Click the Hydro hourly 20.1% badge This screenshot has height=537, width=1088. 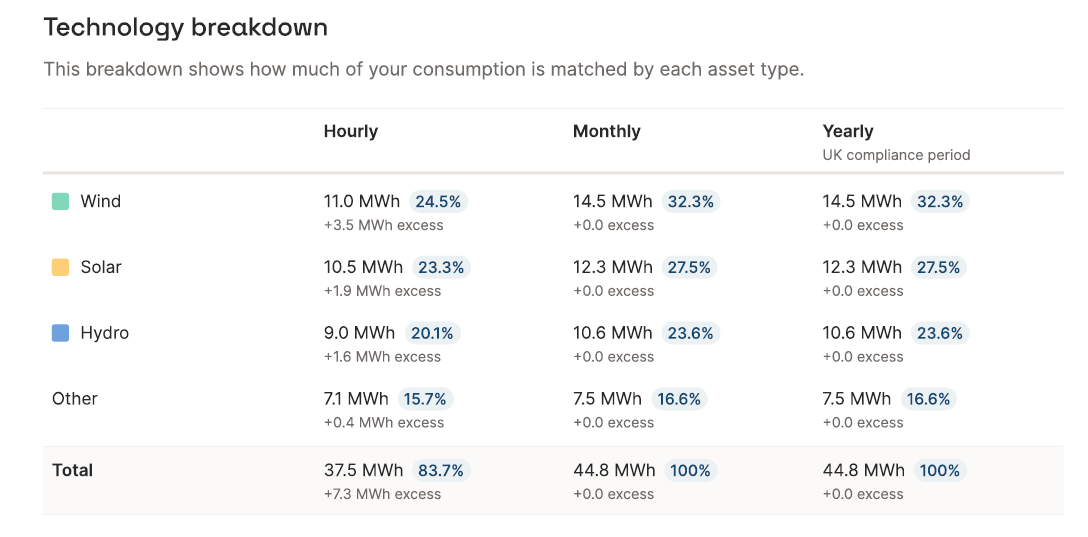(432, 334)
